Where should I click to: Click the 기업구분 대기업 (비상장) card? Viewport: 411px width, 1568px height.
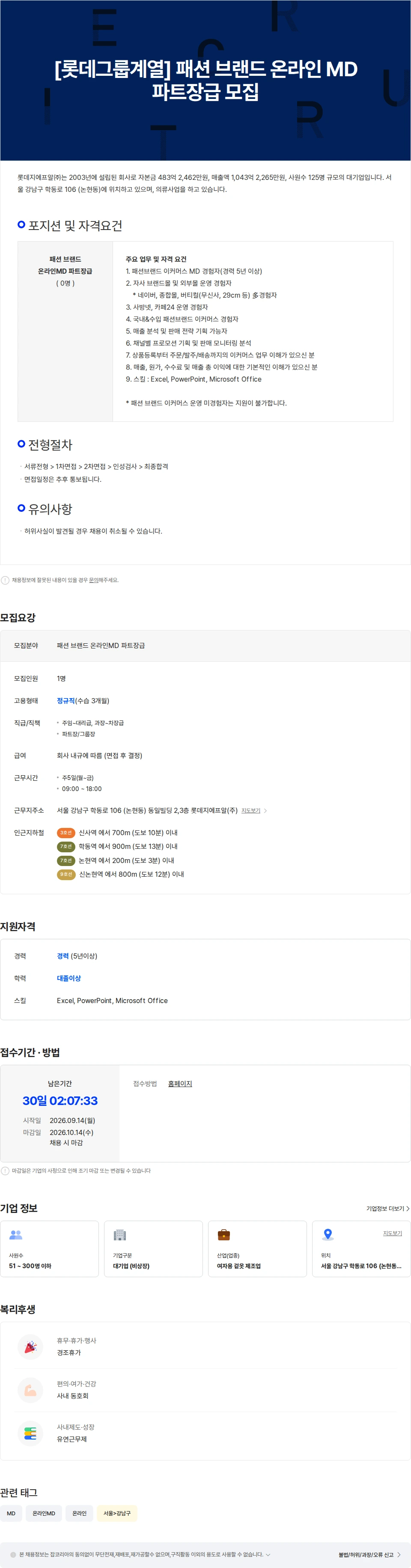[153, 1248]
